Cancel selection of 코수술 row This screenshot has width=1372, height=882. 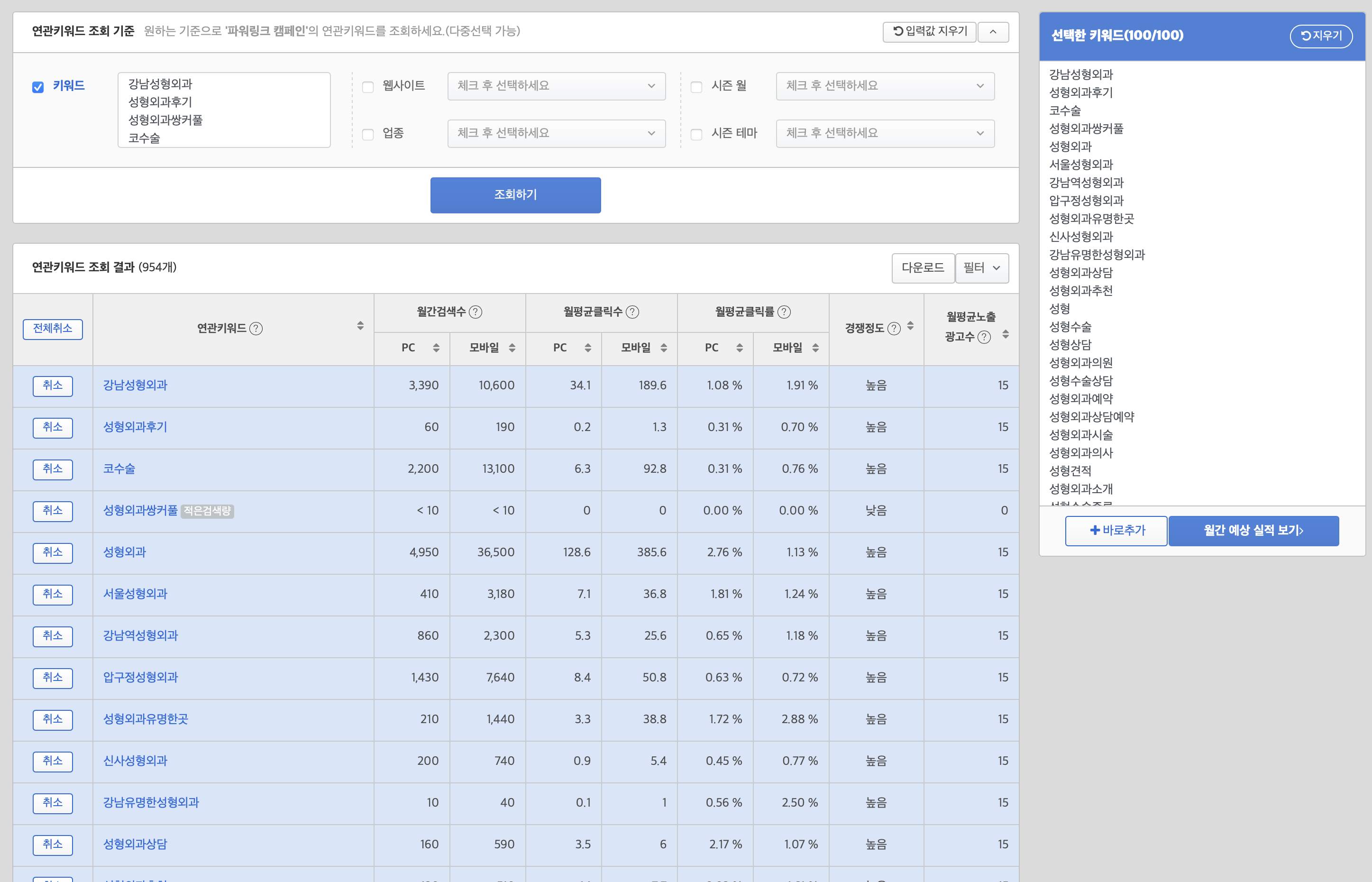[x=53, y=469]
